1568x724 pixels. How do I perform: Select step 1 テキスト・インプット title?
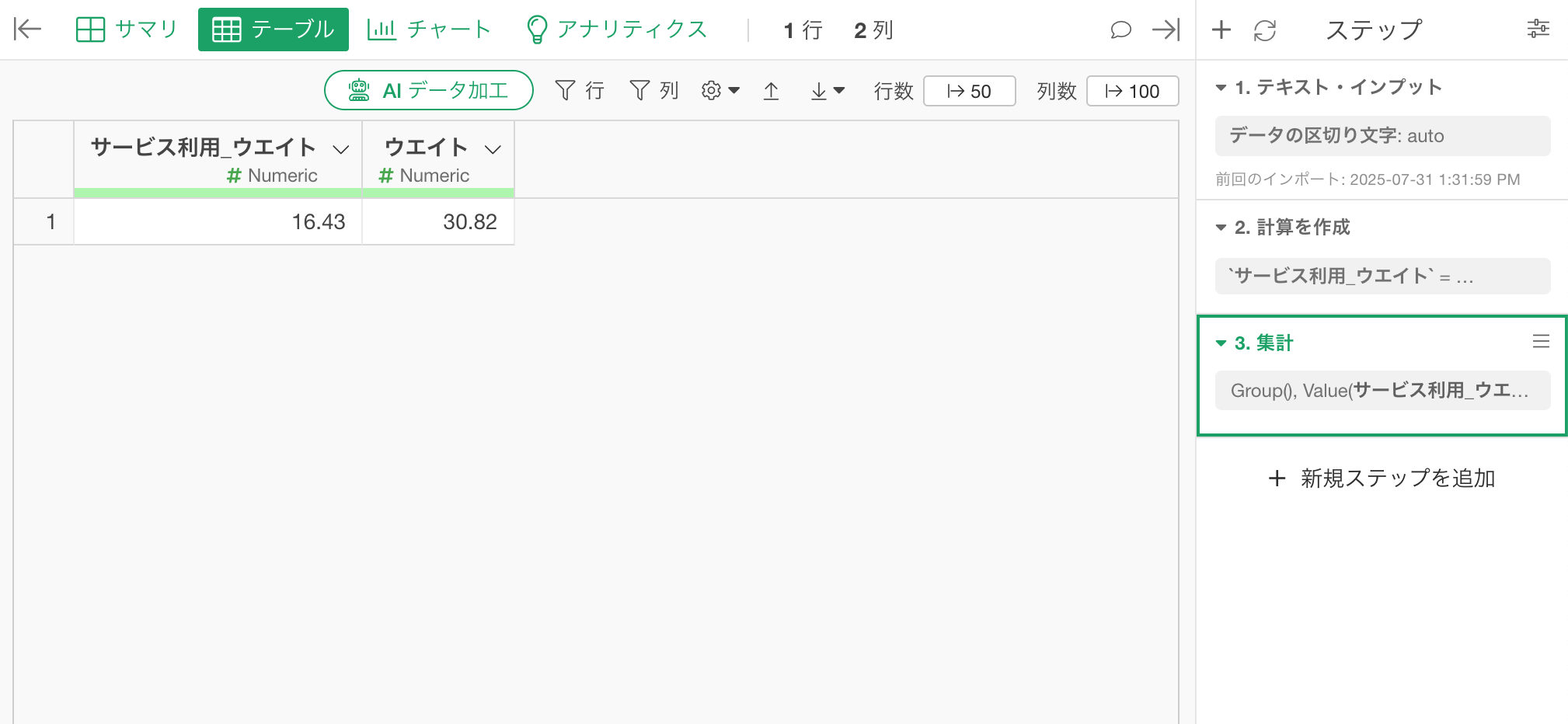pos(1339,87)
